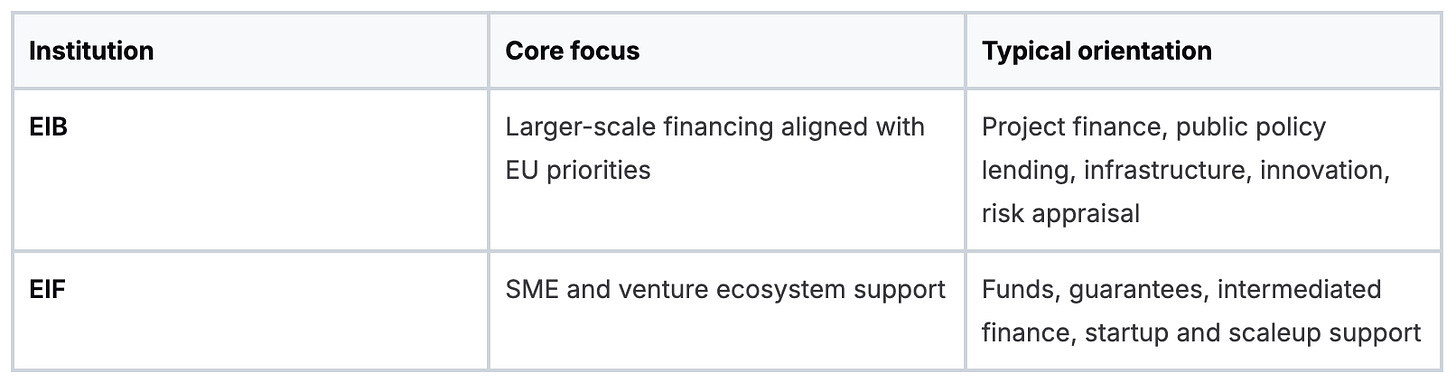Click the Institution column header

pos(91,51)
